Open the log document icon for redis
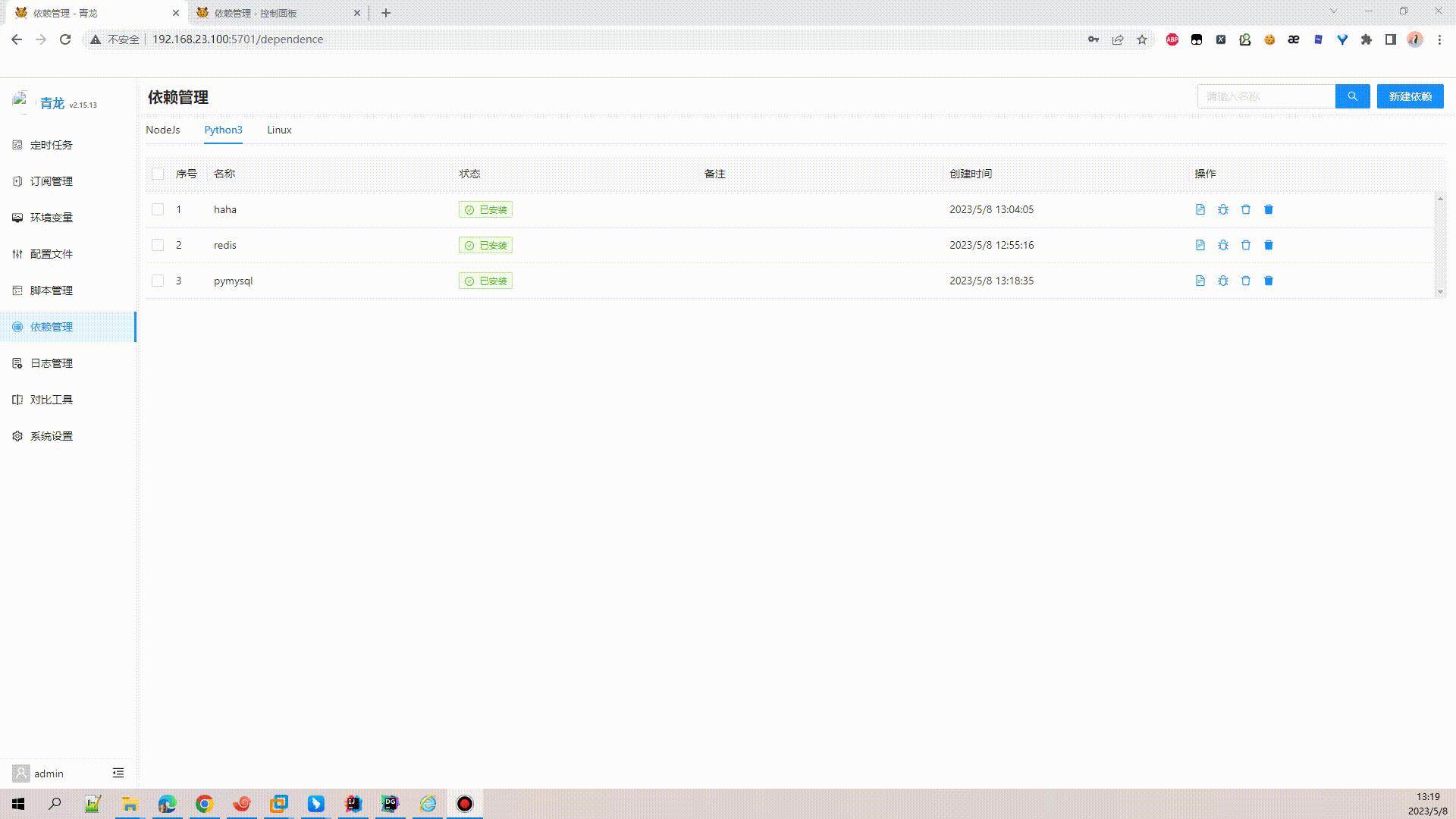1456x819 pixels. pos(1200,245)
